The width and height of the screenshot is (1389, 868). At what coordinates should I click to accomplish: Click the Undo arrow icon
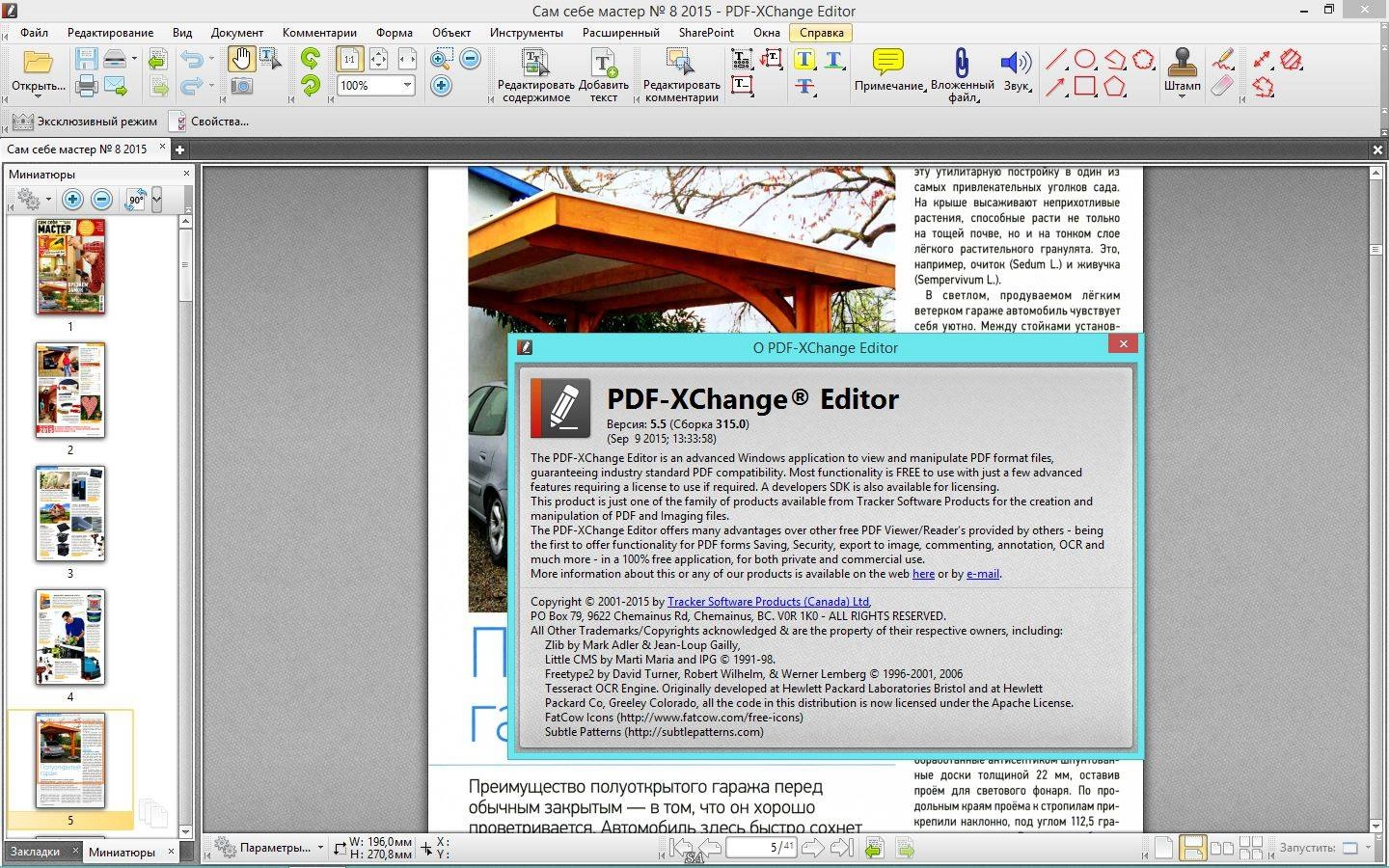[192, 60]
